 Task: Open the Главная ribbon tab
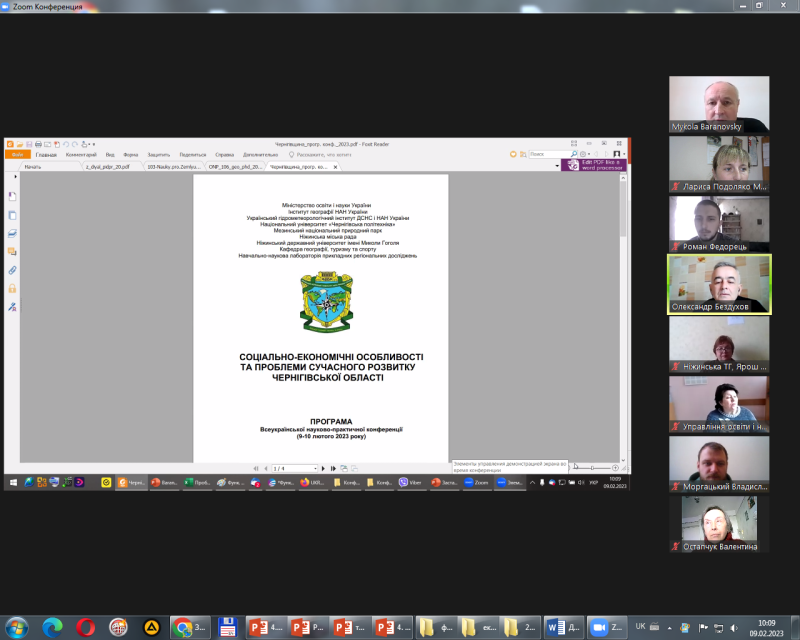(x=46, y=155)
